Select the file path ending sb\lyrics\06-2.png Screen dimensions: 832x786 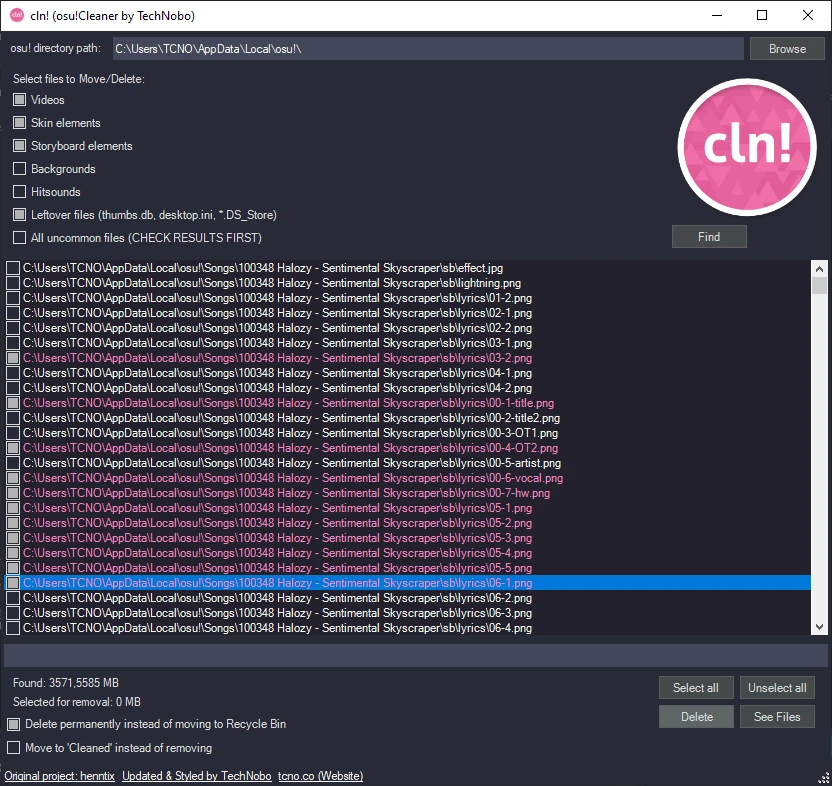[x=277, y=598]
